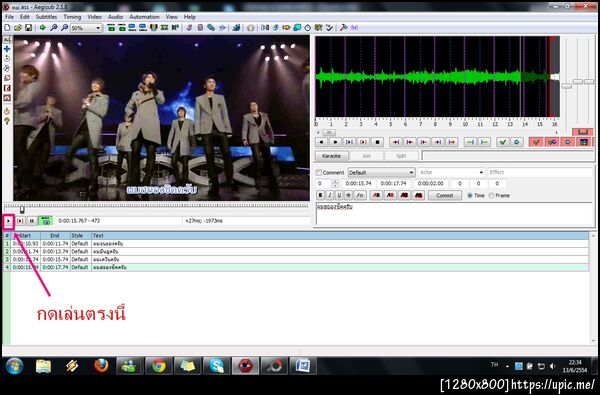Open Firefox from the taskbar
600x395 pixels.
point(101,366)
